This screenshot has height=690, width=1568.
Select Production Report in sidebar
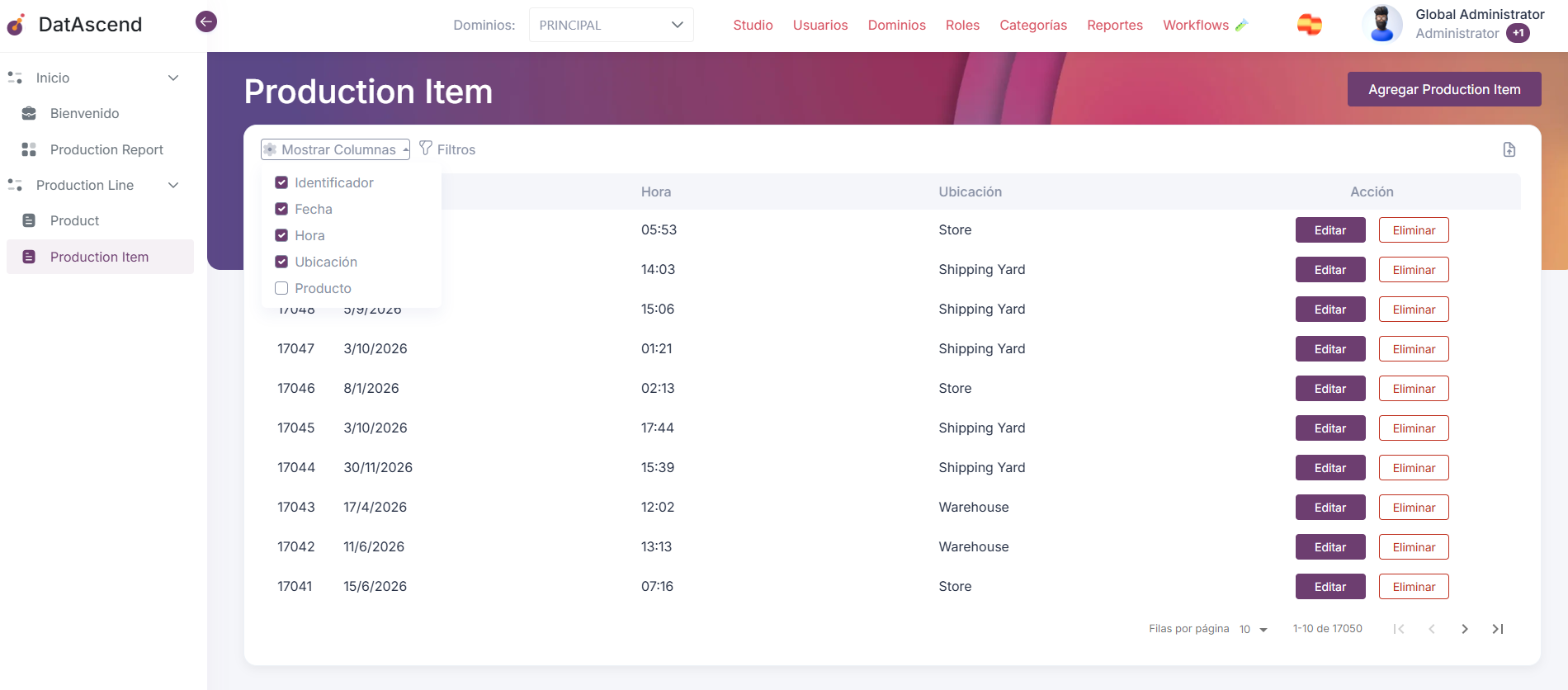(x=106, y=149)
